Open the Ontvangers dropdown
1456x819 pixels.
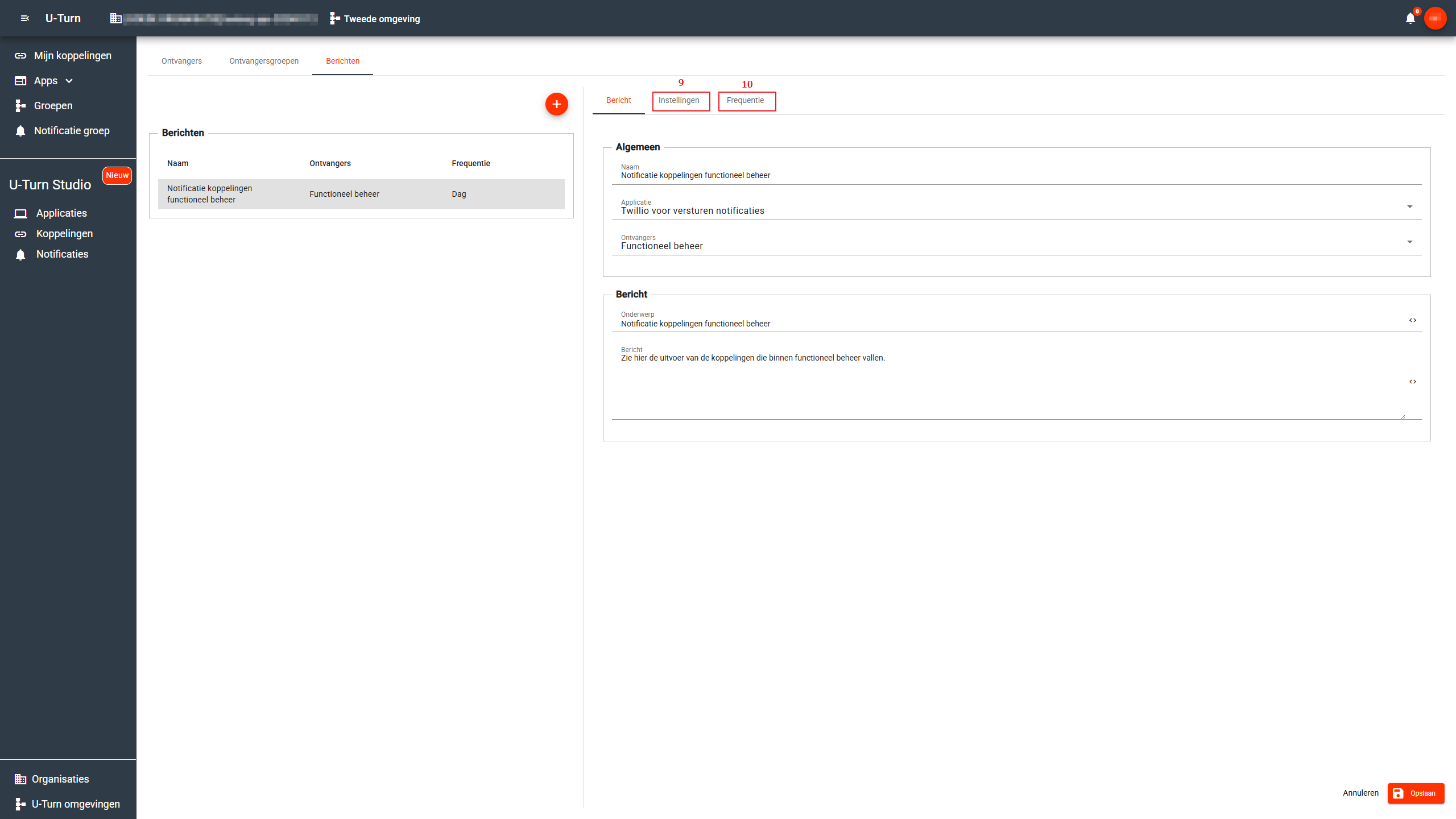1409,242
